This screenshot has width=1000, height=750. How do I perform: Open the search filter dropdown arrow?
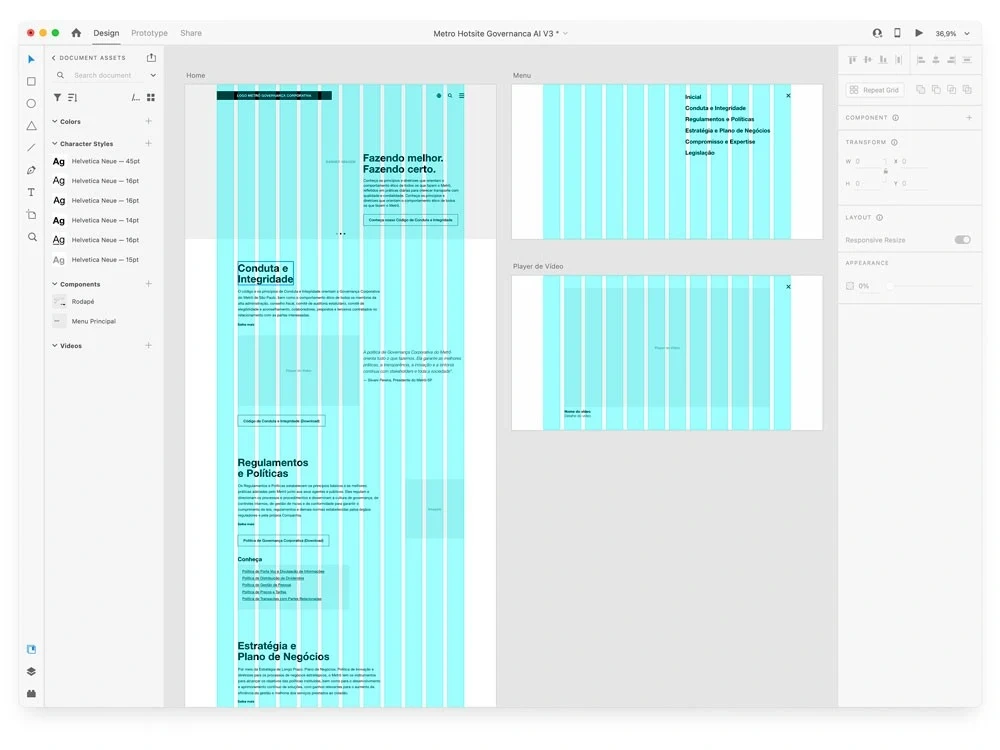click(153, 75)
